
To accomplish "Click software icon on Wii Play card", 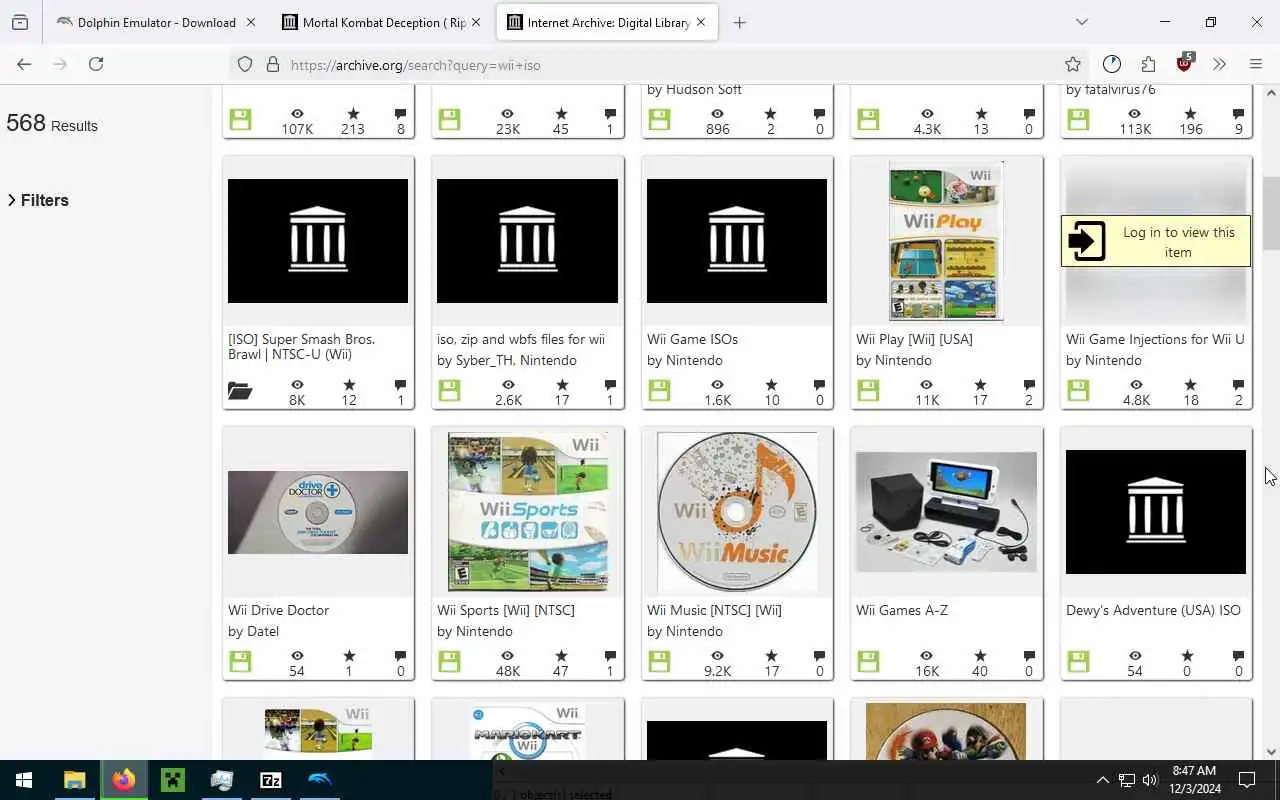I will 868,391.
